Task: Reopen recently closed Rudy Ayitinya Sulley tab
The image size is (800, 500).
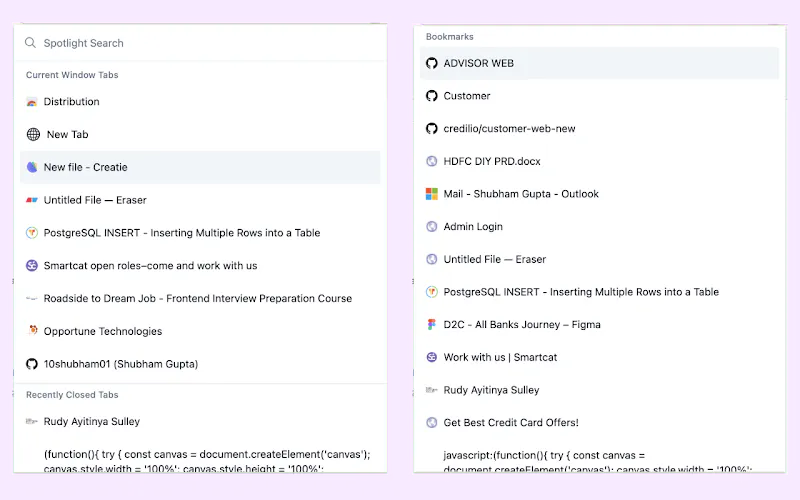Action: [x=200, y=421]
